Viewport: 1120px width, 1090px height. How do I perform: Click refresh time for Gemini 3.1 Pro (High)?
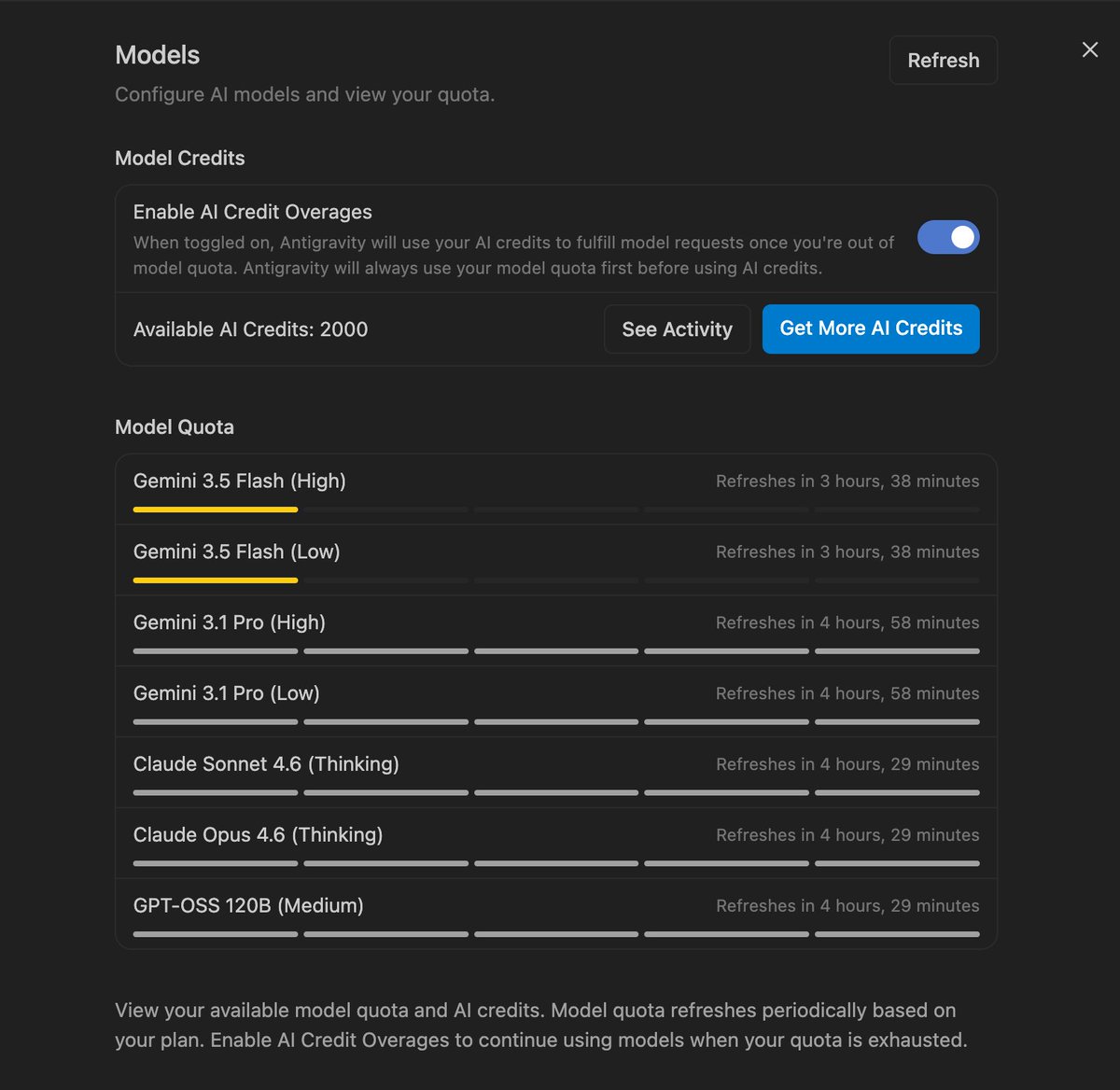(847, 623)
